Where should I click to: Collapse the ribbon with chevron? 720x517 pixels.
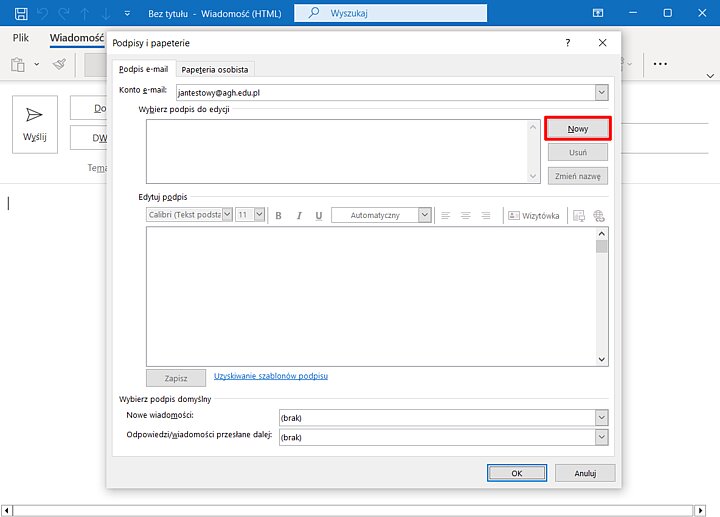click(710, 76)
